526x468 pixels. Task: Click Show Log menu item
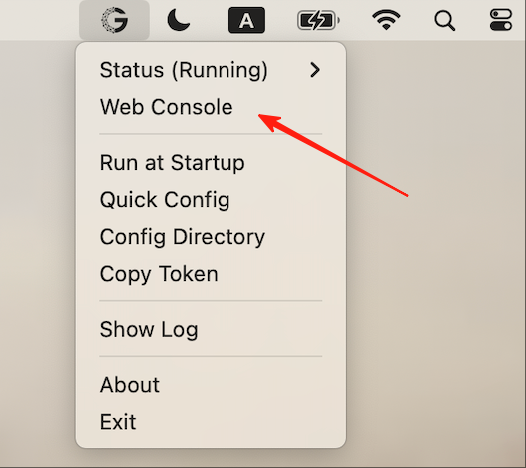click(211, 329)
